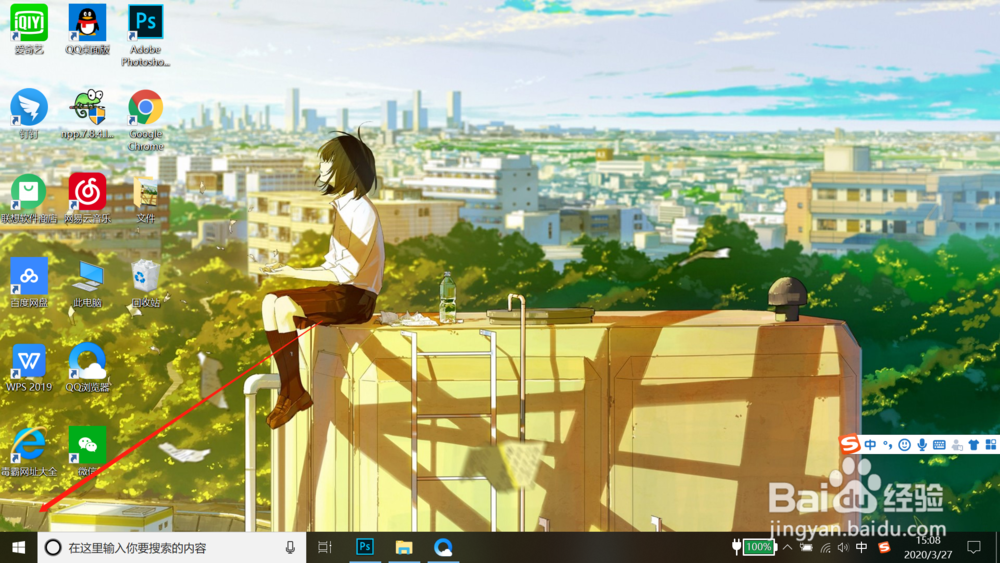
Task: Click the user account icon on Sogou toolbar
Action: 957,445
